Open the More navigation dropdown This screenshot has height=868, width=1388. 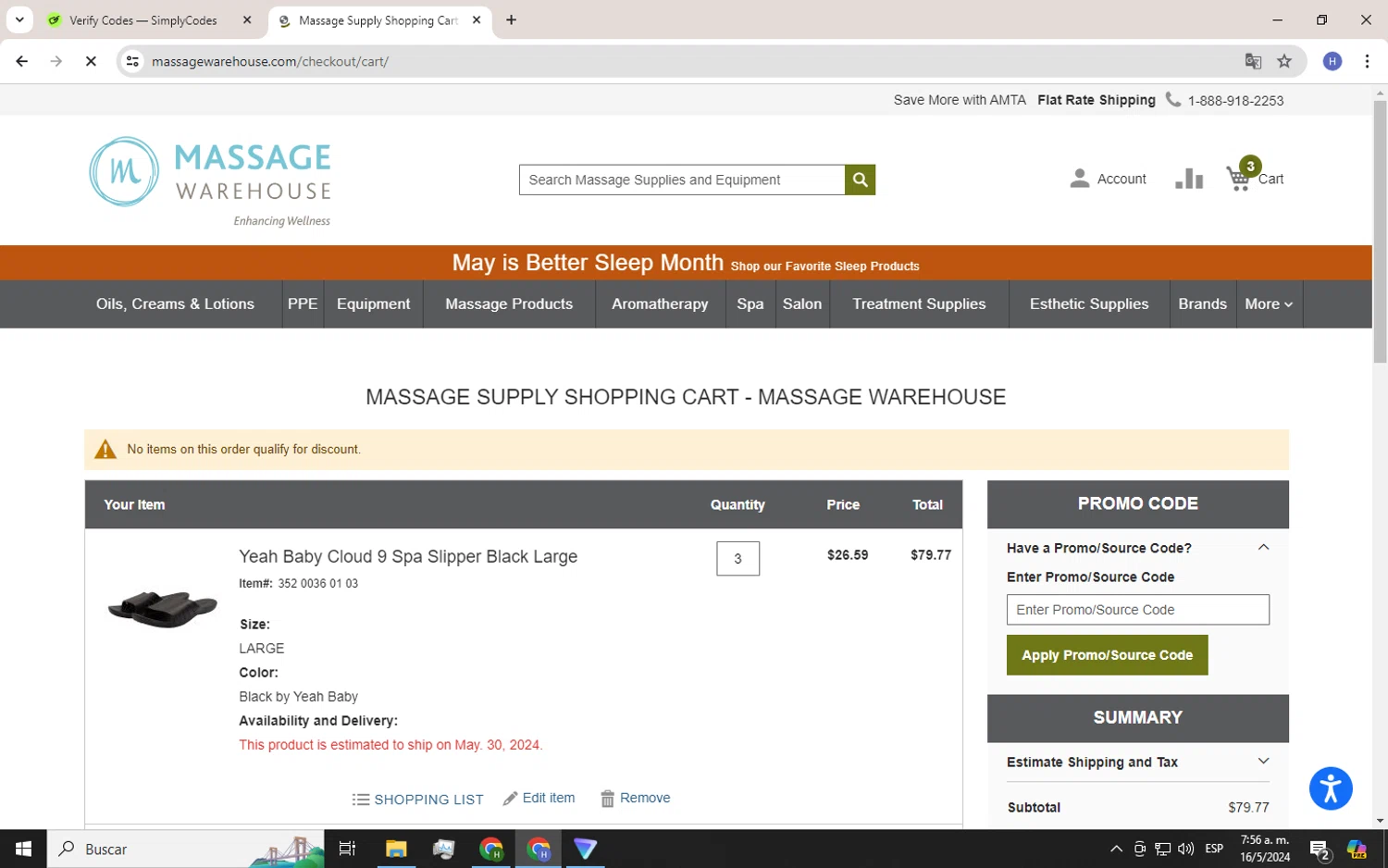[x=1269, y=304]
